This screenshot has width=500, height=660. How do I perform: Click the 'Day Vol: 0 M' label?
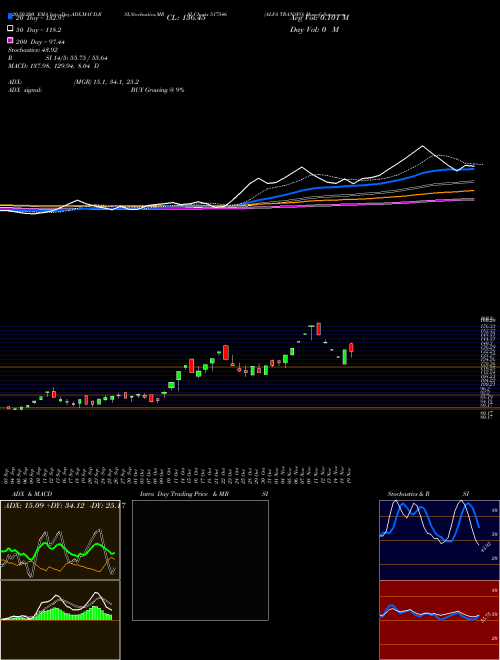click(x=314, y=29)
